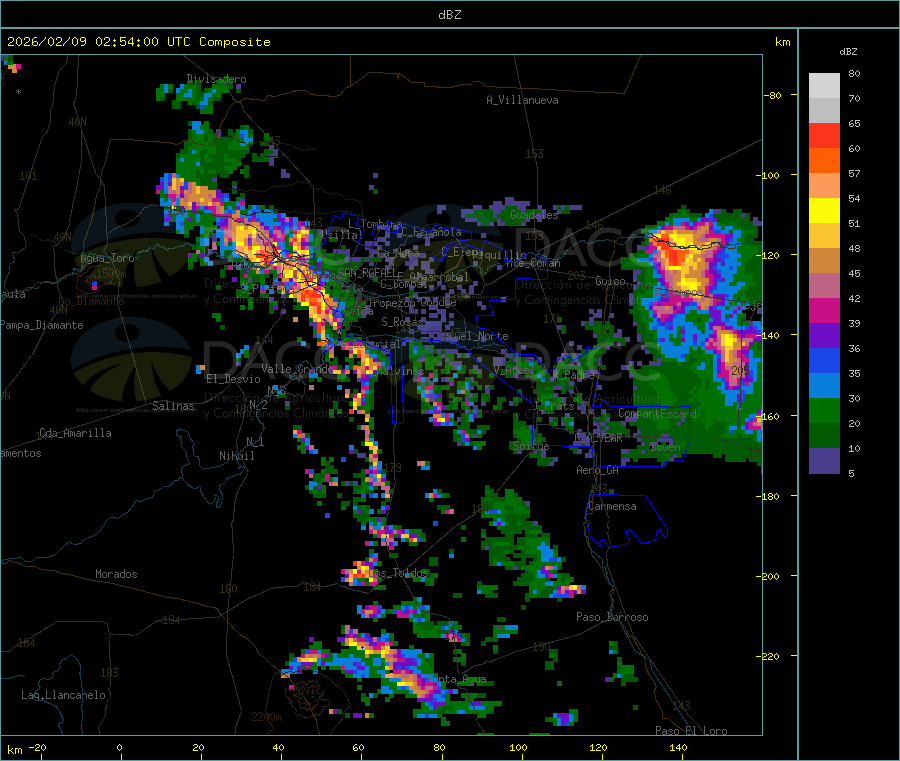The width and height of the screenshot is (900, 761).
Task: Click the El_Desvio map label
Action: click(233, 379)
